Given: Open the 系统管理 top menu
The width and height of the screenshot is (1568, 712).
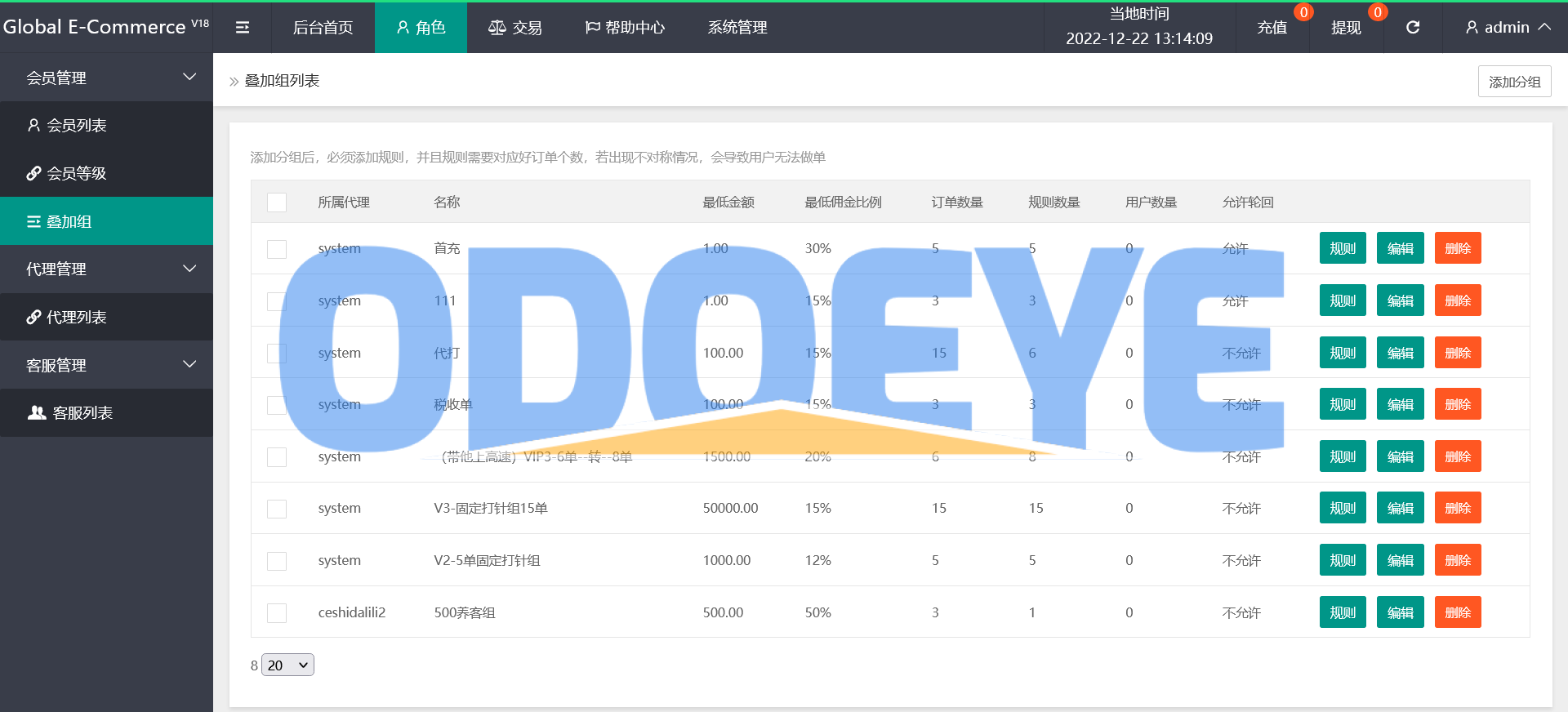Looking at the screenshot, I should [x=737, y=28].
